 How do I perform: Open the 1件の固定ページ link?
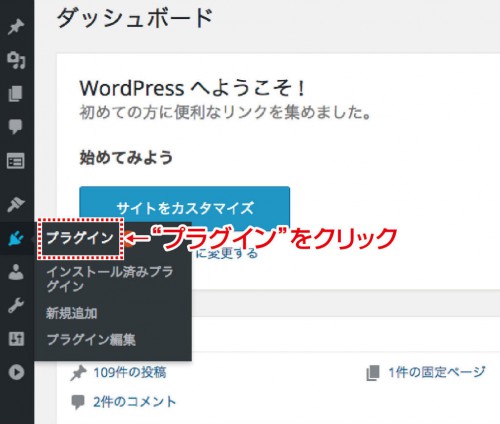[x=437, y=372]
